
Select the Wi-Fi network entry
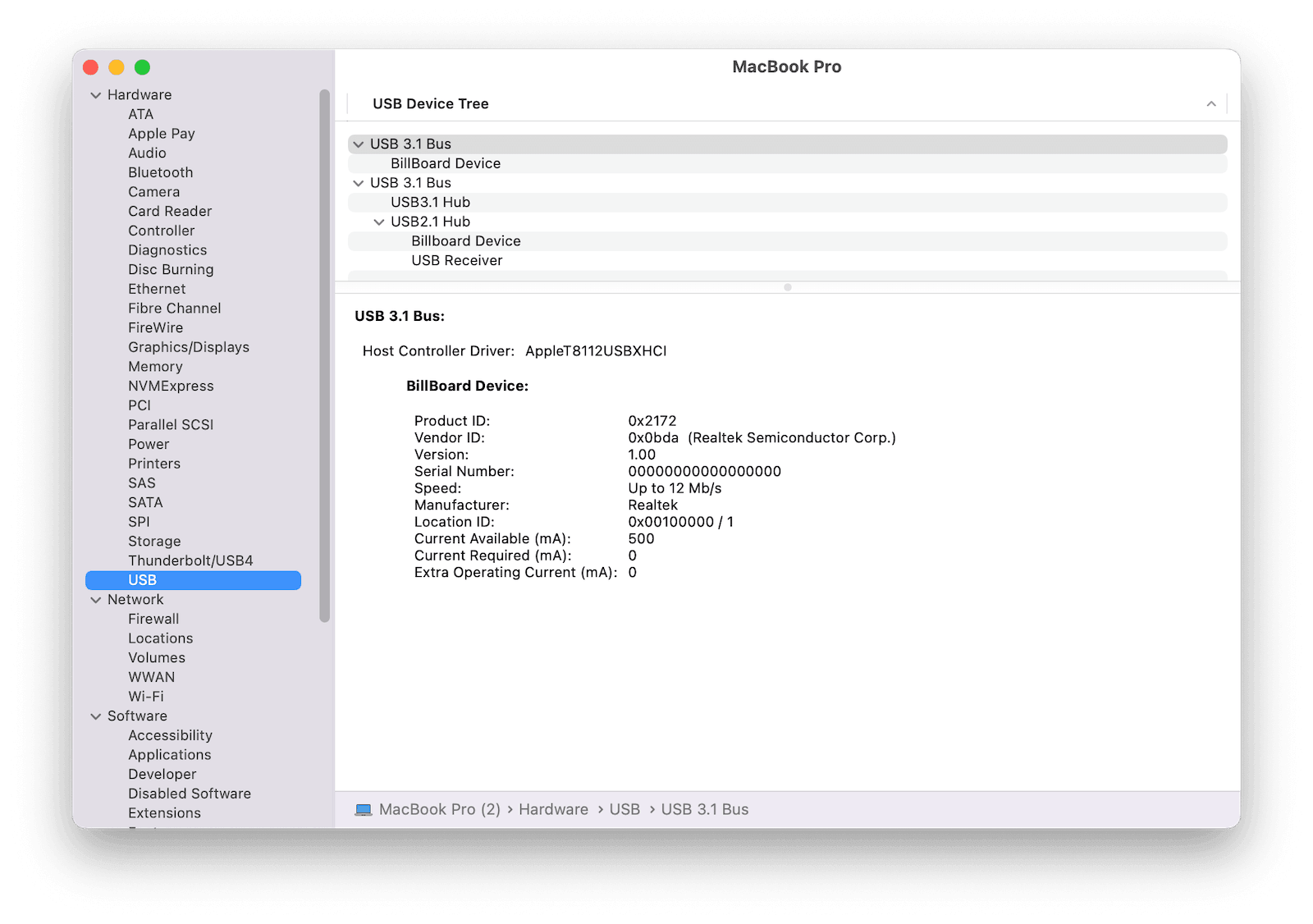(x=146, y=696)
